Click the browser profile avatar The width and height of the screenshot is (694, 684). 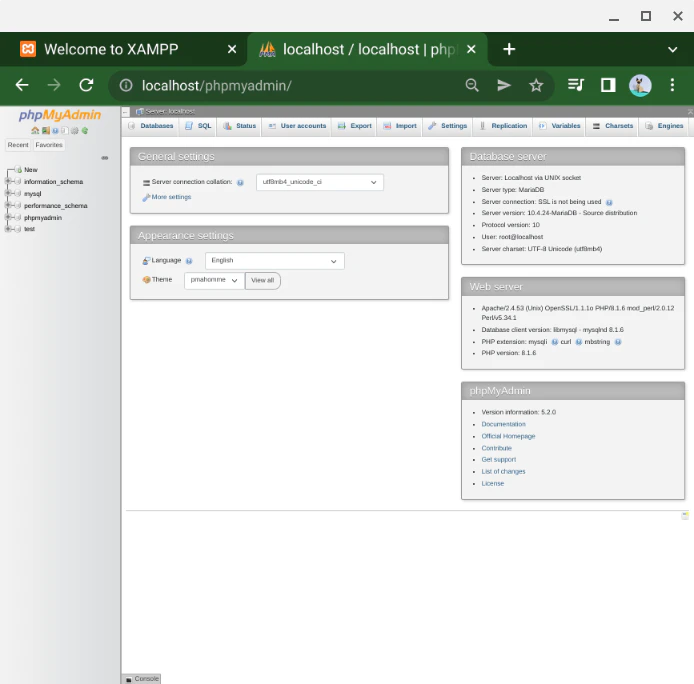click(x=640, y=85)
